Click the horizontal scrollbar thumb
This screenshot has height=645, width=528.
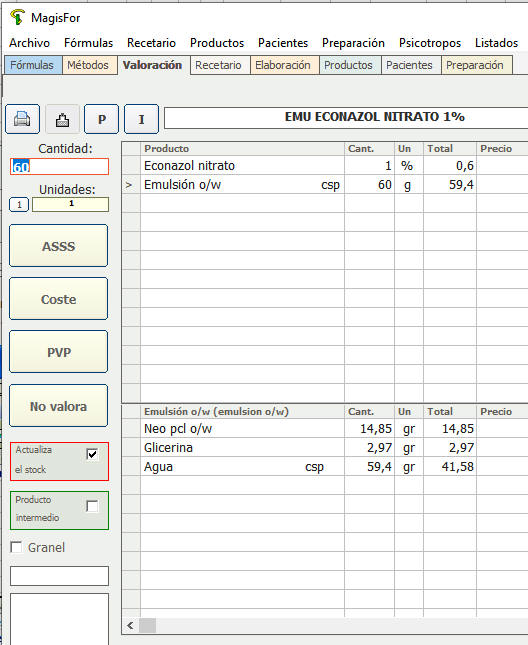point(147,626)
